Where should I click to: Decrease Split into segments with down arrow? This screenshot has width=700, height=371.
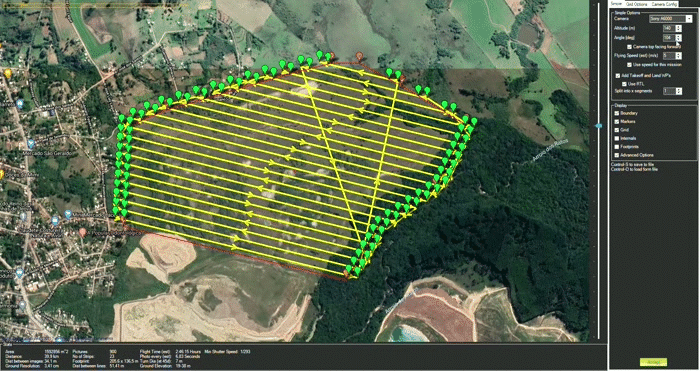point(679,93)
